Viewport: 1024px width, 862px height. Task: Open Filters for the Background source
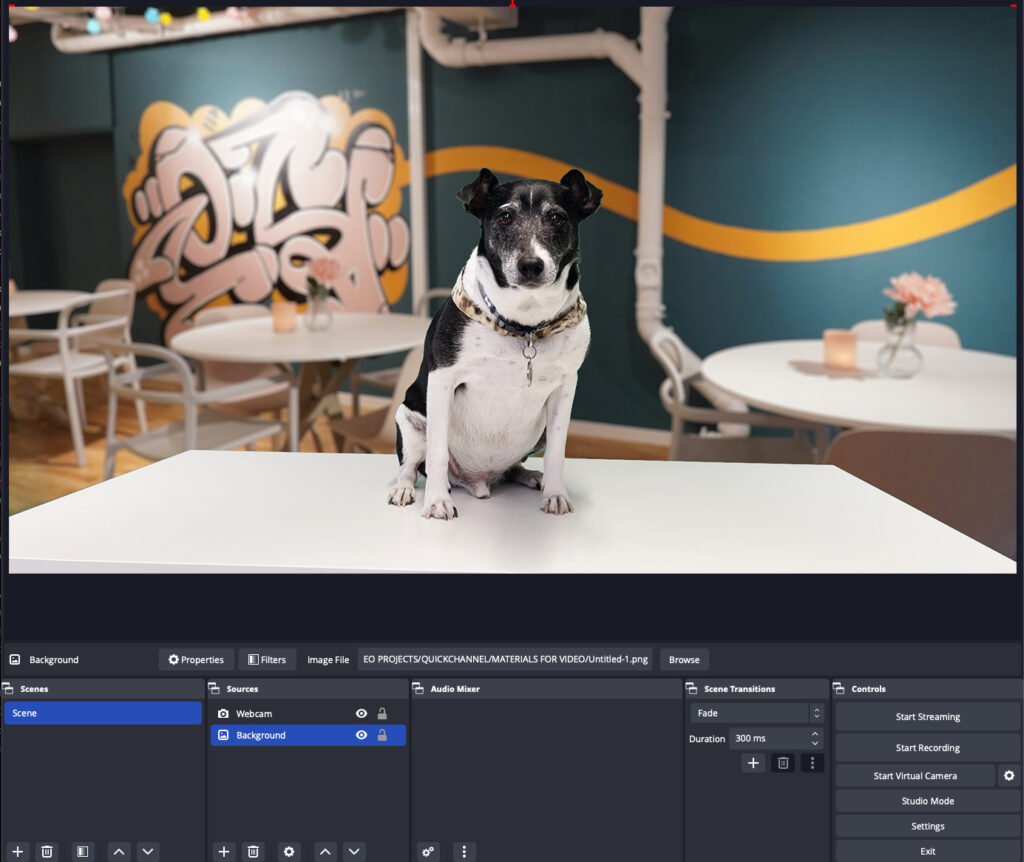click(267, 660)
